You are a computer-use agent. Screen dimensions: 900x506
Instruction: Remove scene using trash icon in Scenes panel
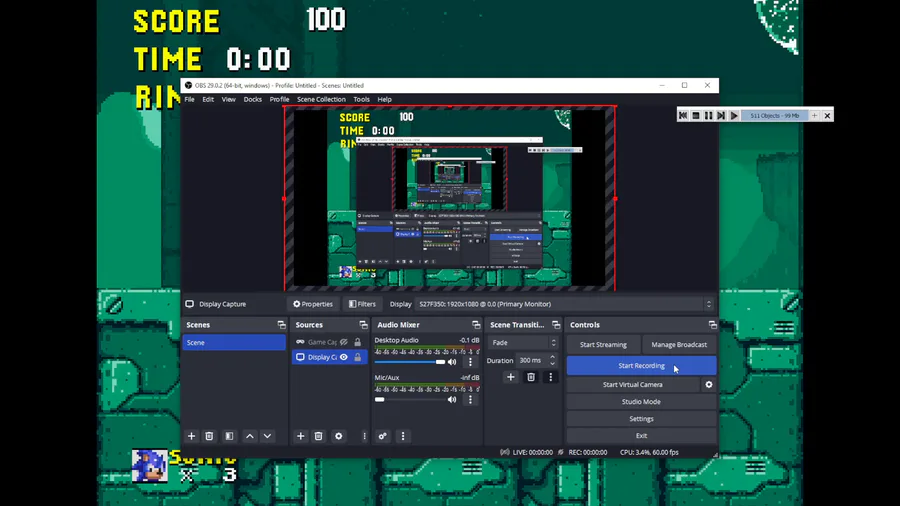pos(209,436)
